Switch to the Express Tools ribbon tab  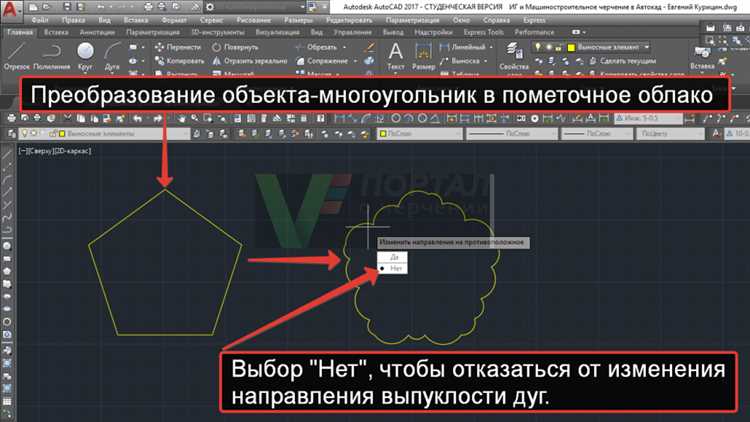click(484, 32)
